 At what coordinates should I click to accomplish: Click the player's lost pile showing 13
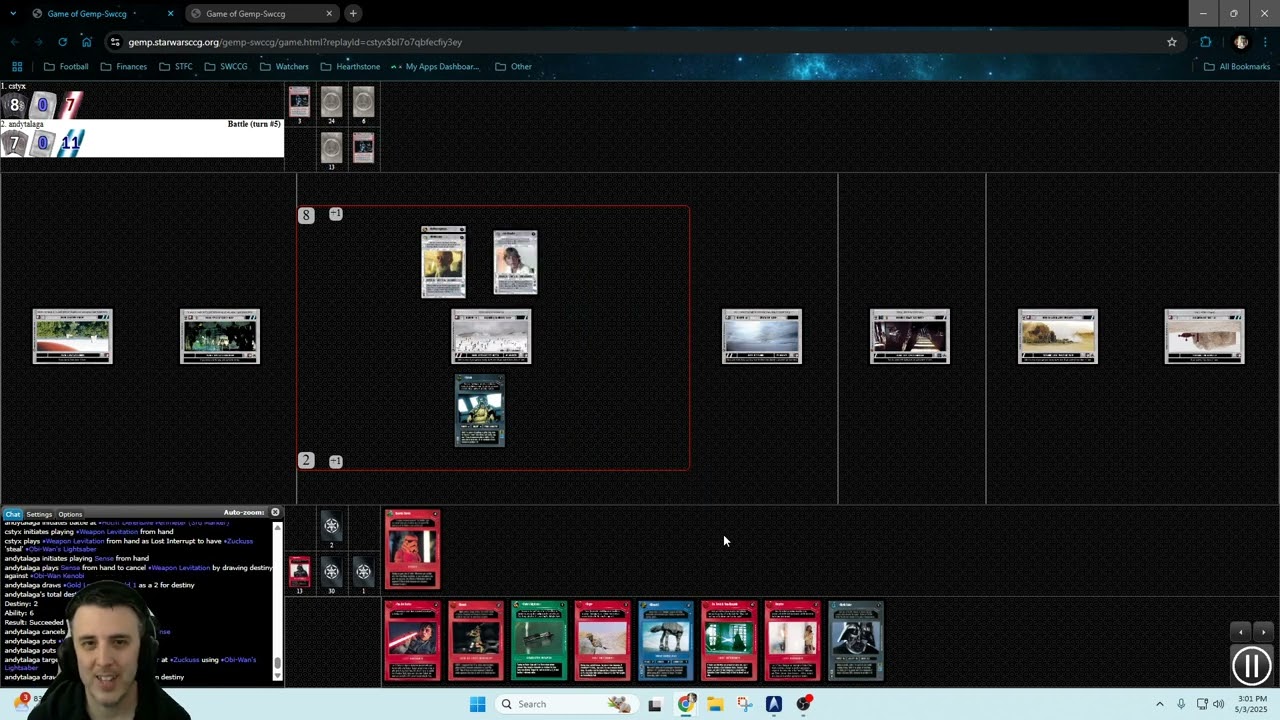click(299, 571)
